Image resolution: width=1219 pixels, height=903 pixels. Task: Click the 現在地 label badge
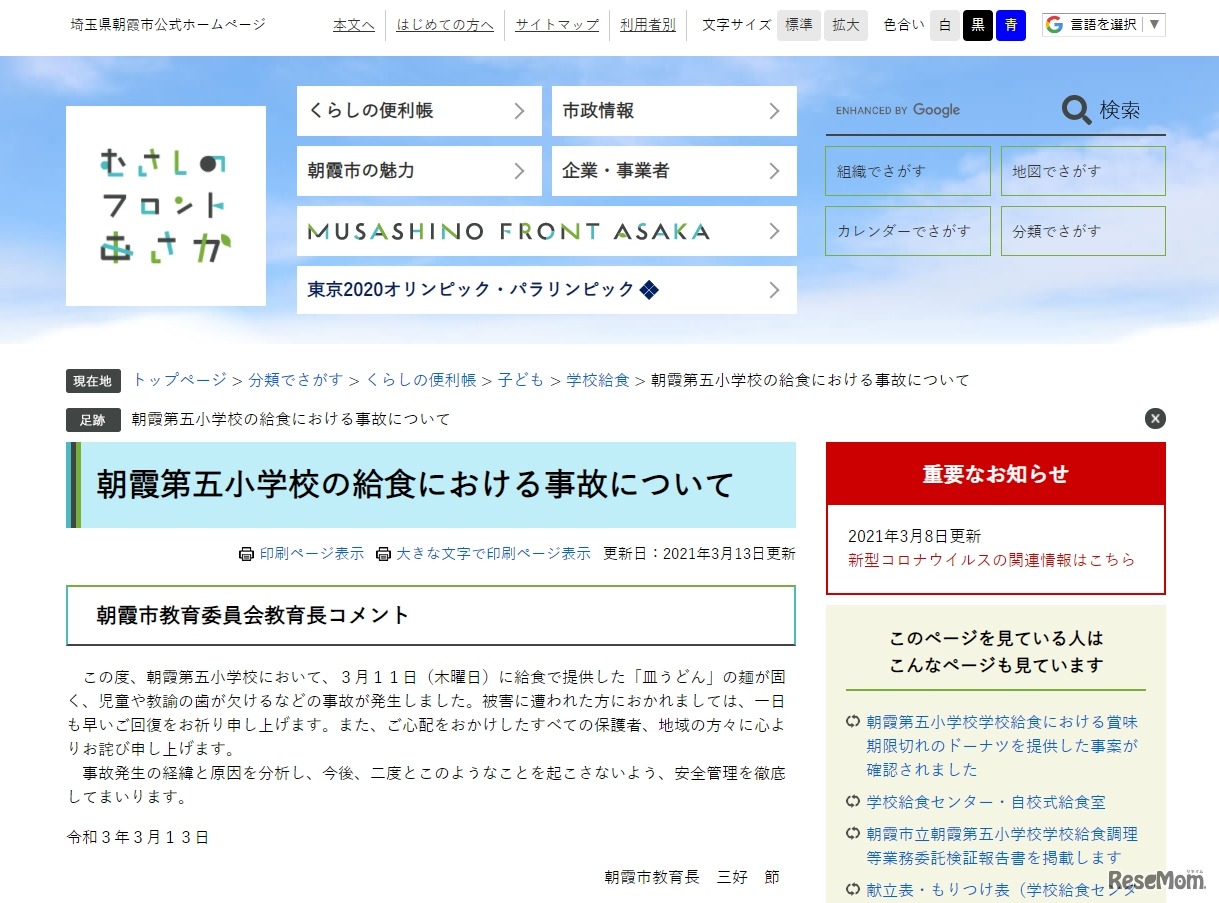(93, 381)
